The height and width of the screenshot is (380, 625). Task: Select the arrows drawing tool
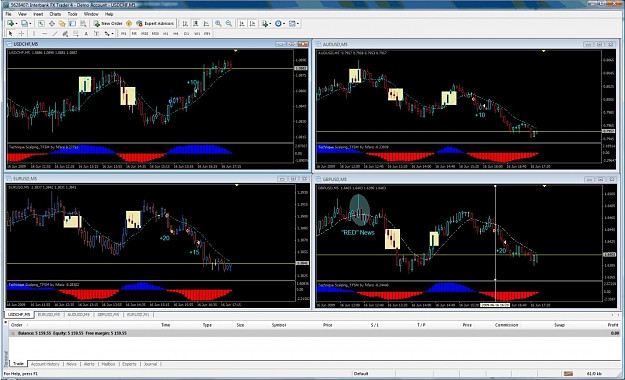[x=107, y=34]
